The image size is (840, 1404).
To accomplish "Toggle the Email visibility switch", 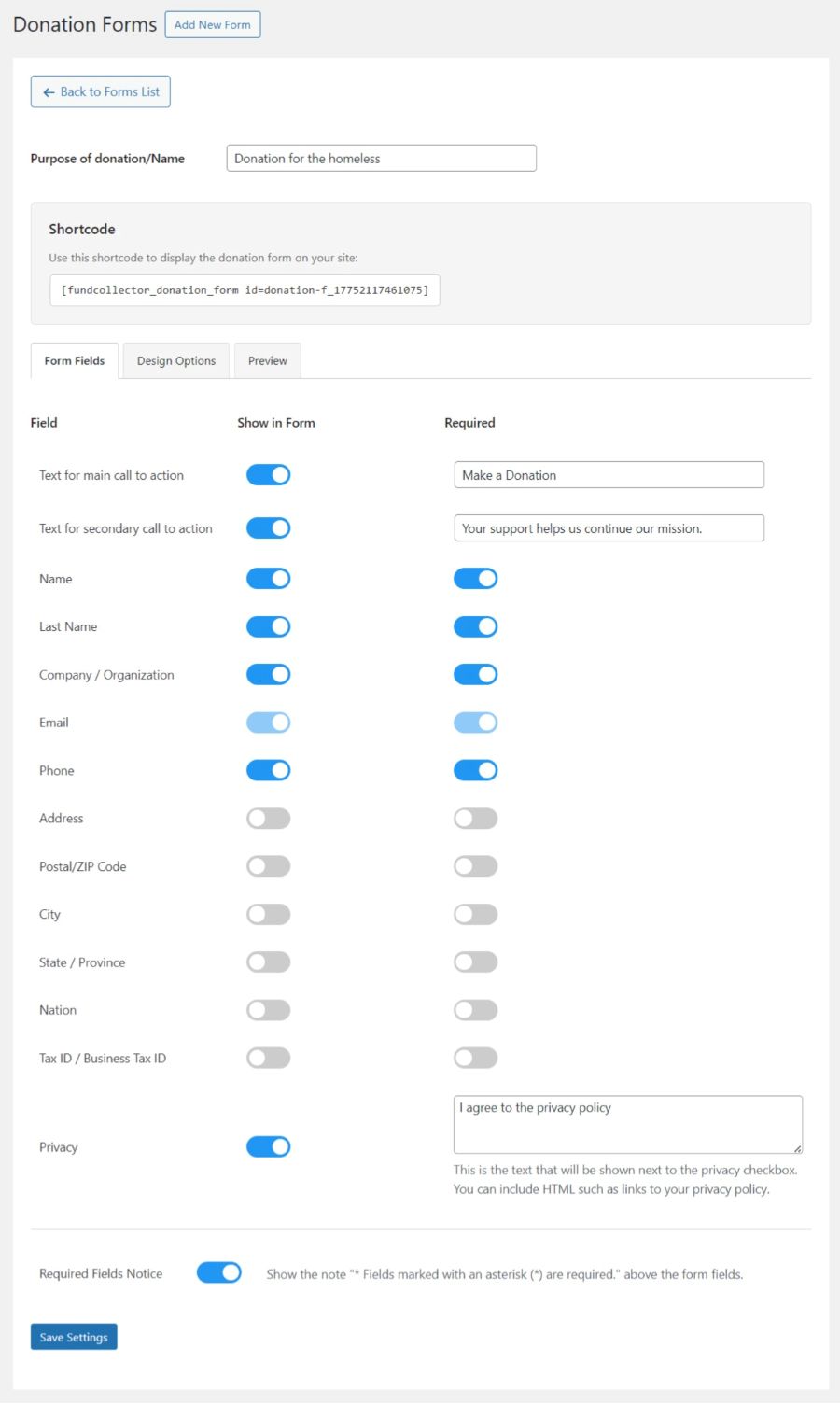I will [x=268, y=722].
